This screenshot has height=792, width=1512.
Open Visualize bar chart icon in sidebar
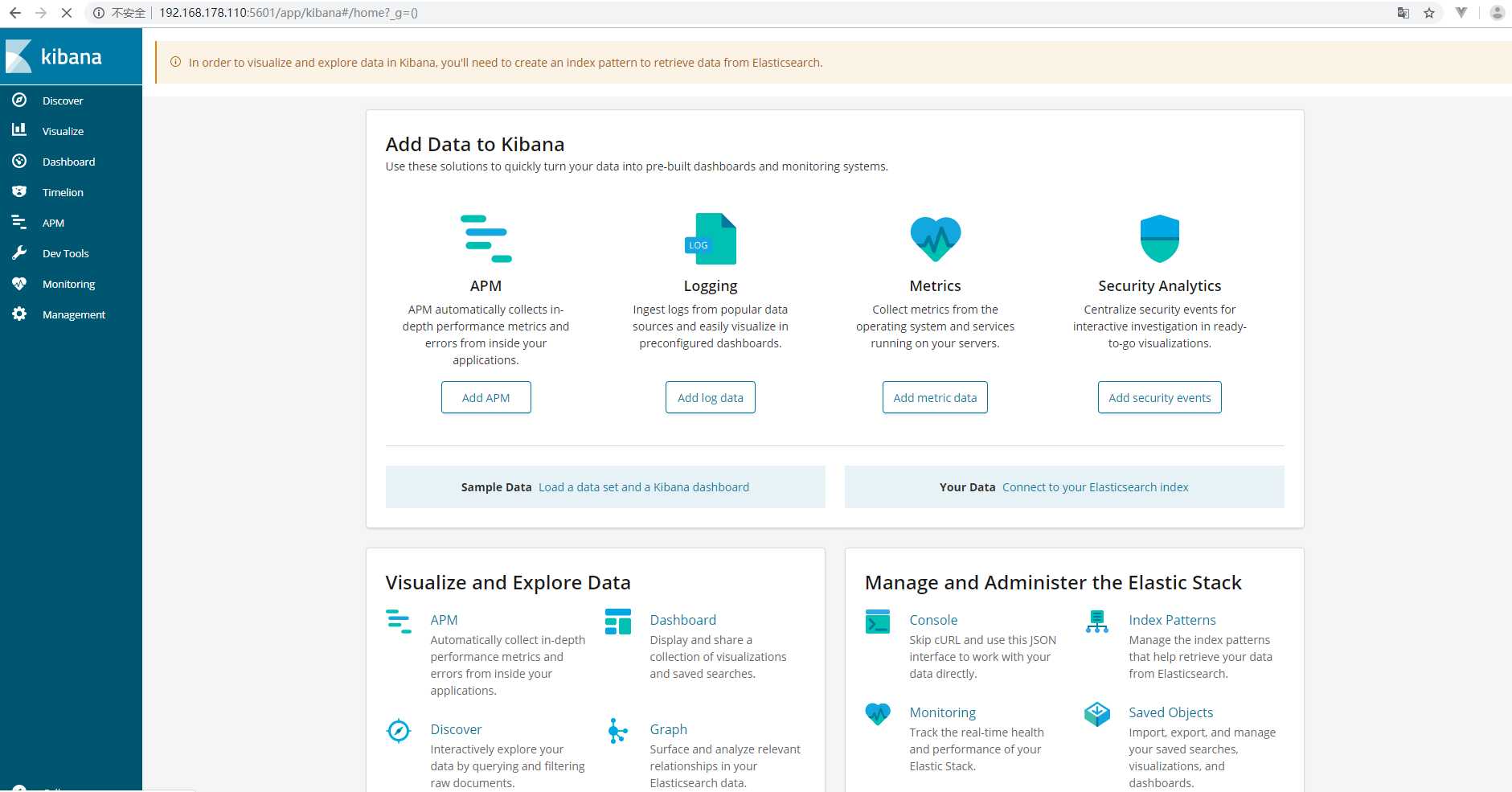[x=19, y=130]
